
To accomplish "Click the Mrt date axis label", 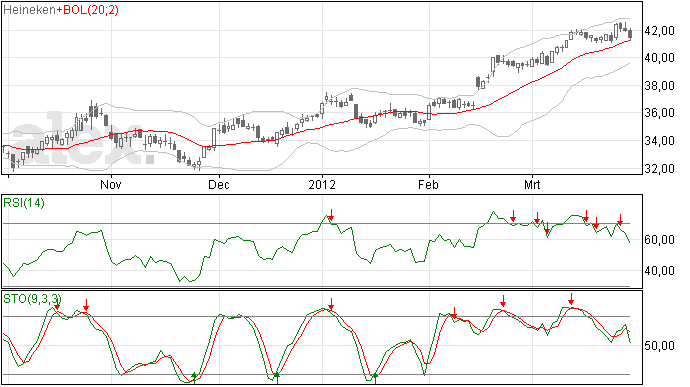I will click(x=532, y=184).
